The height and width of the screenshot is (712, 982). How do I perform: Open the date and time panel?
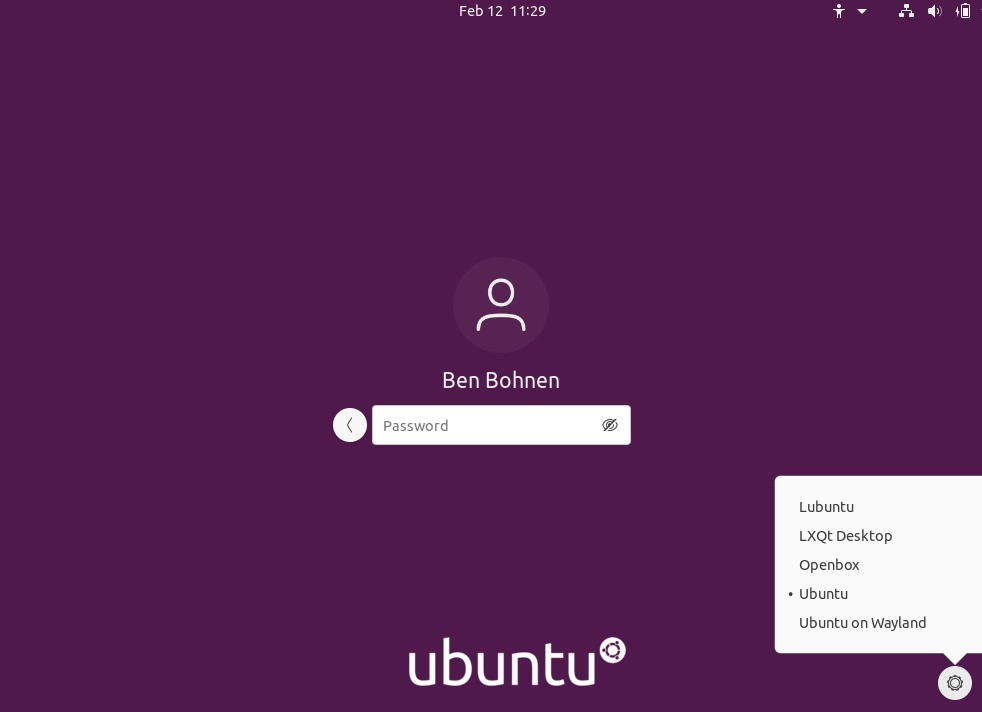(502, 11)
